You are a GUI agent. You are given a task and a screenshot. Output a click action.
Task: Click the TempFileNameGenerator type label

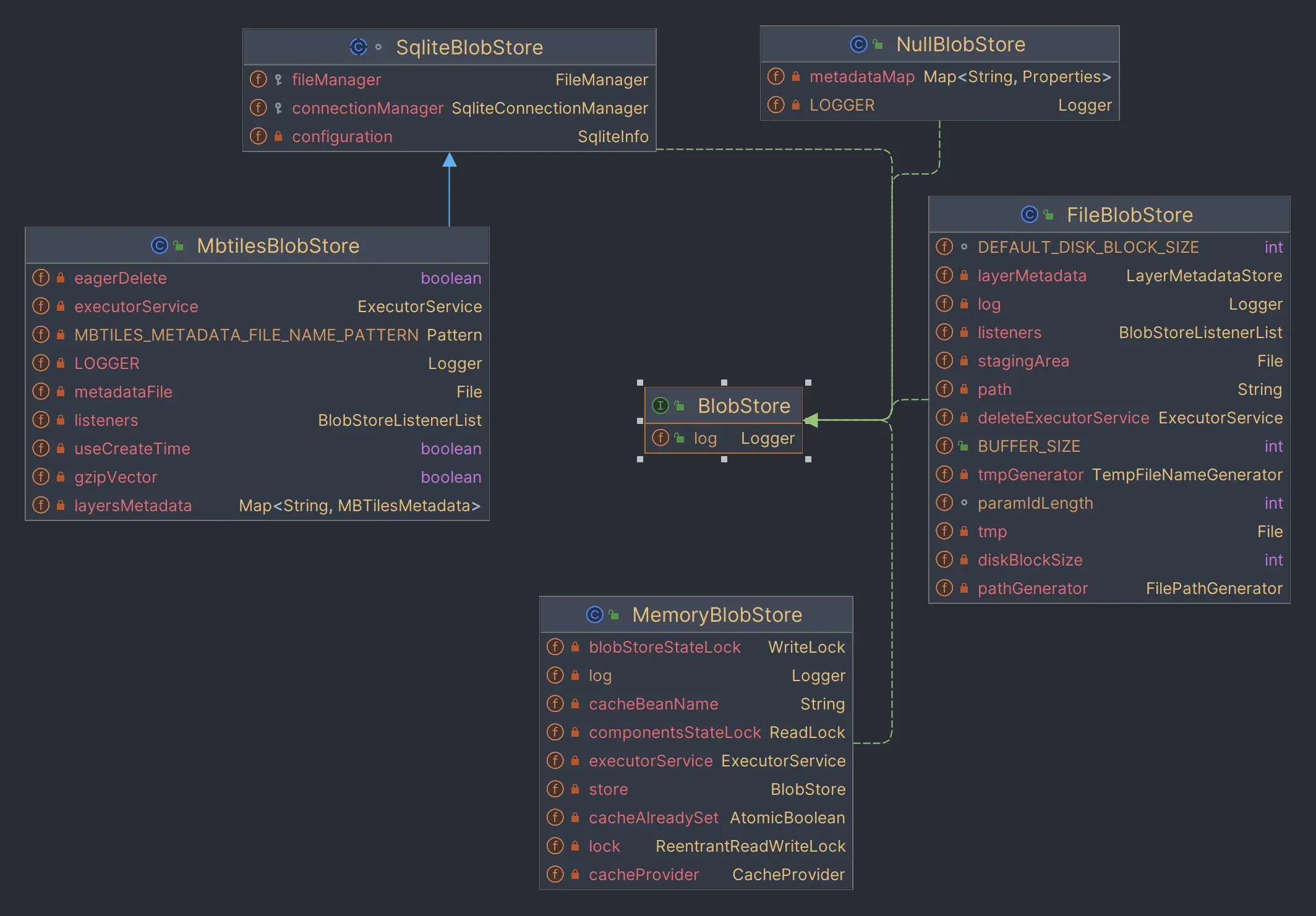(1187, 474)
